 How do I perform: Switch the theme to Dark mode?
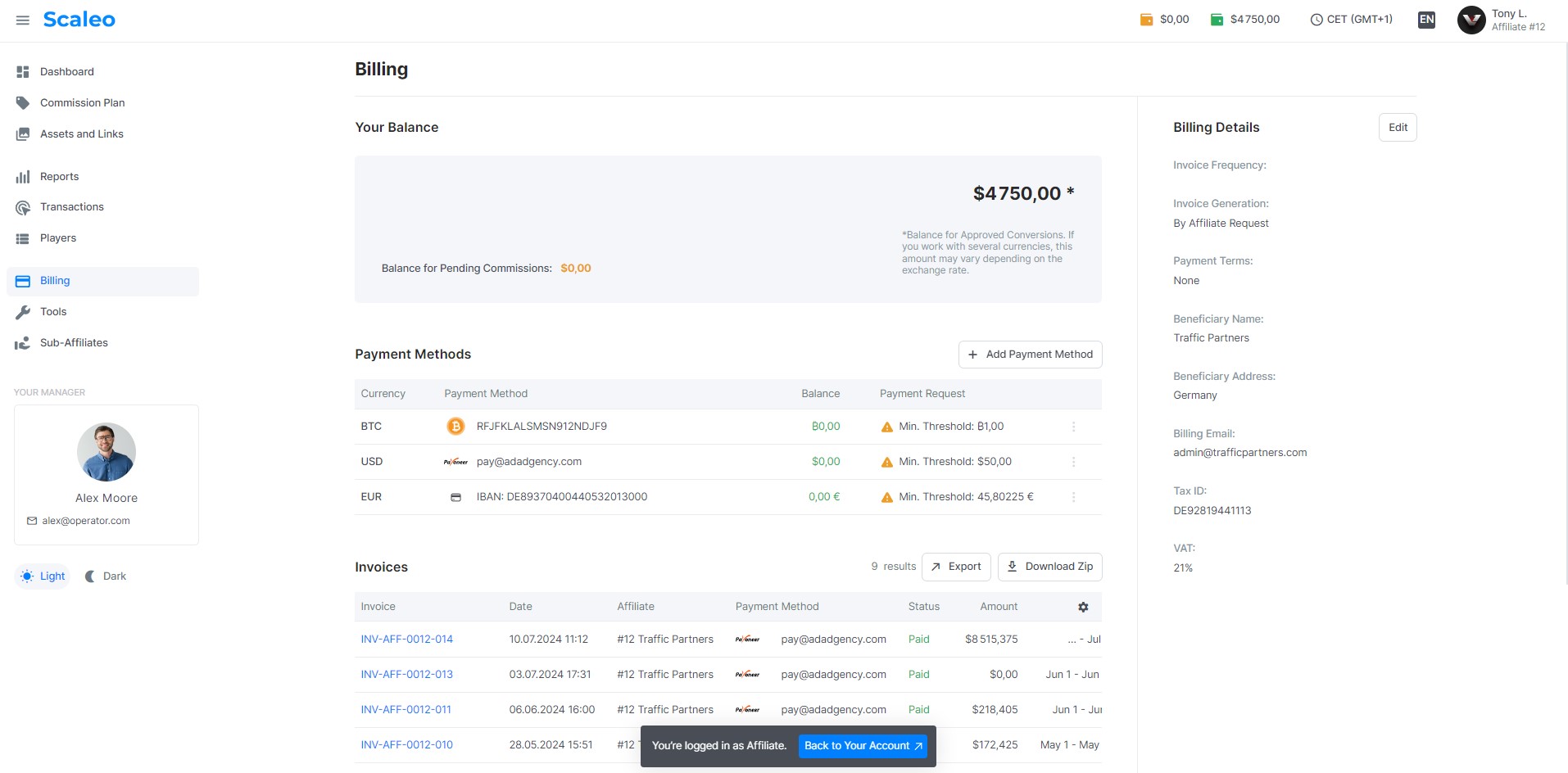point(105,576)
